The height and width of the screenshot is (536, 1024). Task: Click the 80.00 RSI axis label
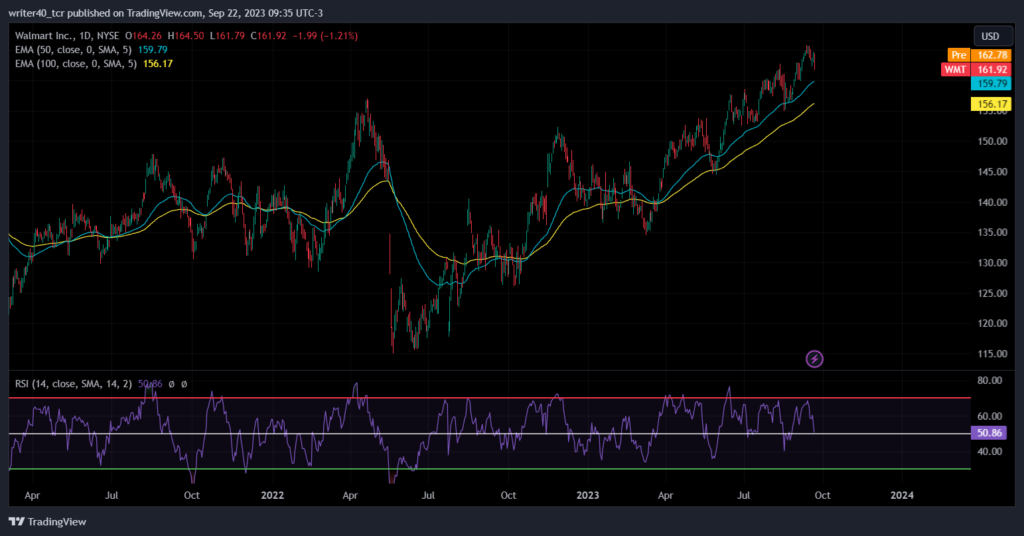click(989, 380)
